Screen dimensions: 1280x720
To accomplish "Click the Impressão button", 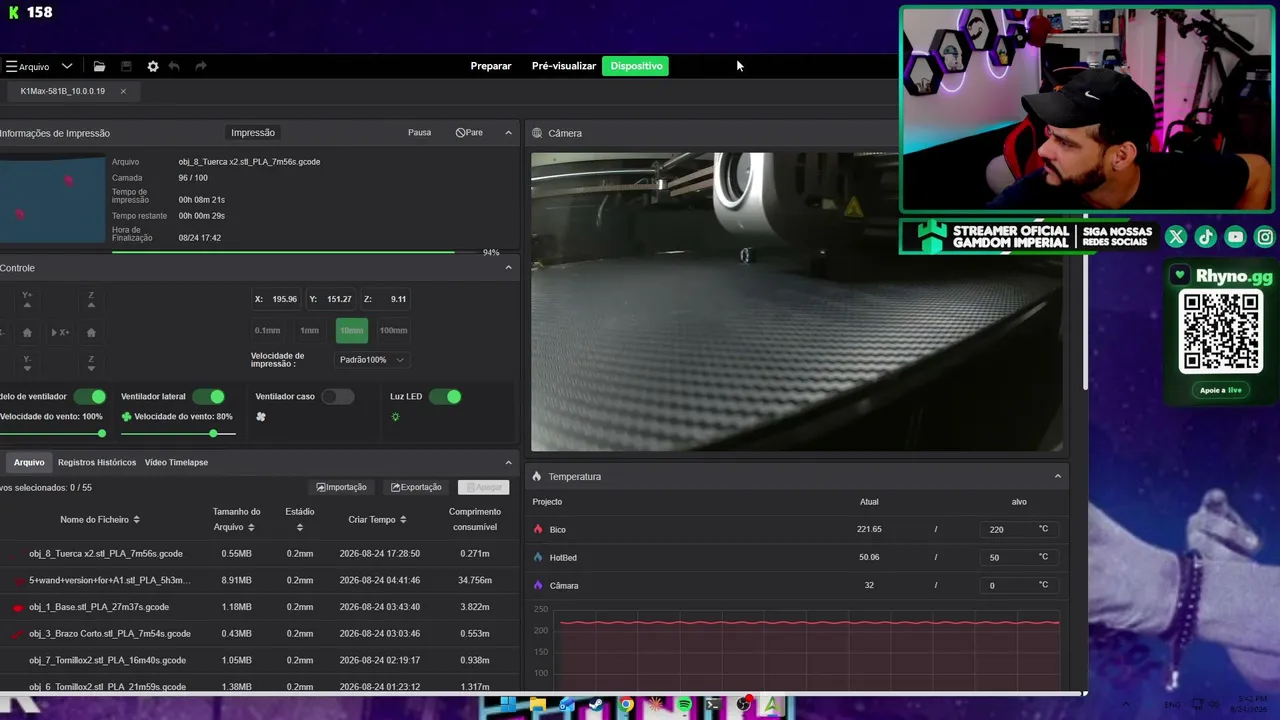I will [253, 133].
